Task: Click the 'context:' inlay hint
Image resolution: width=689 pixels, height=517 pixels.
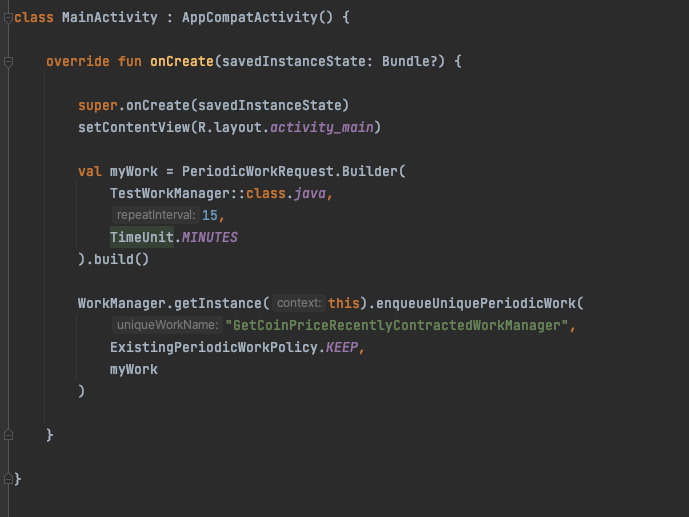Action: (x=299, y=303)
